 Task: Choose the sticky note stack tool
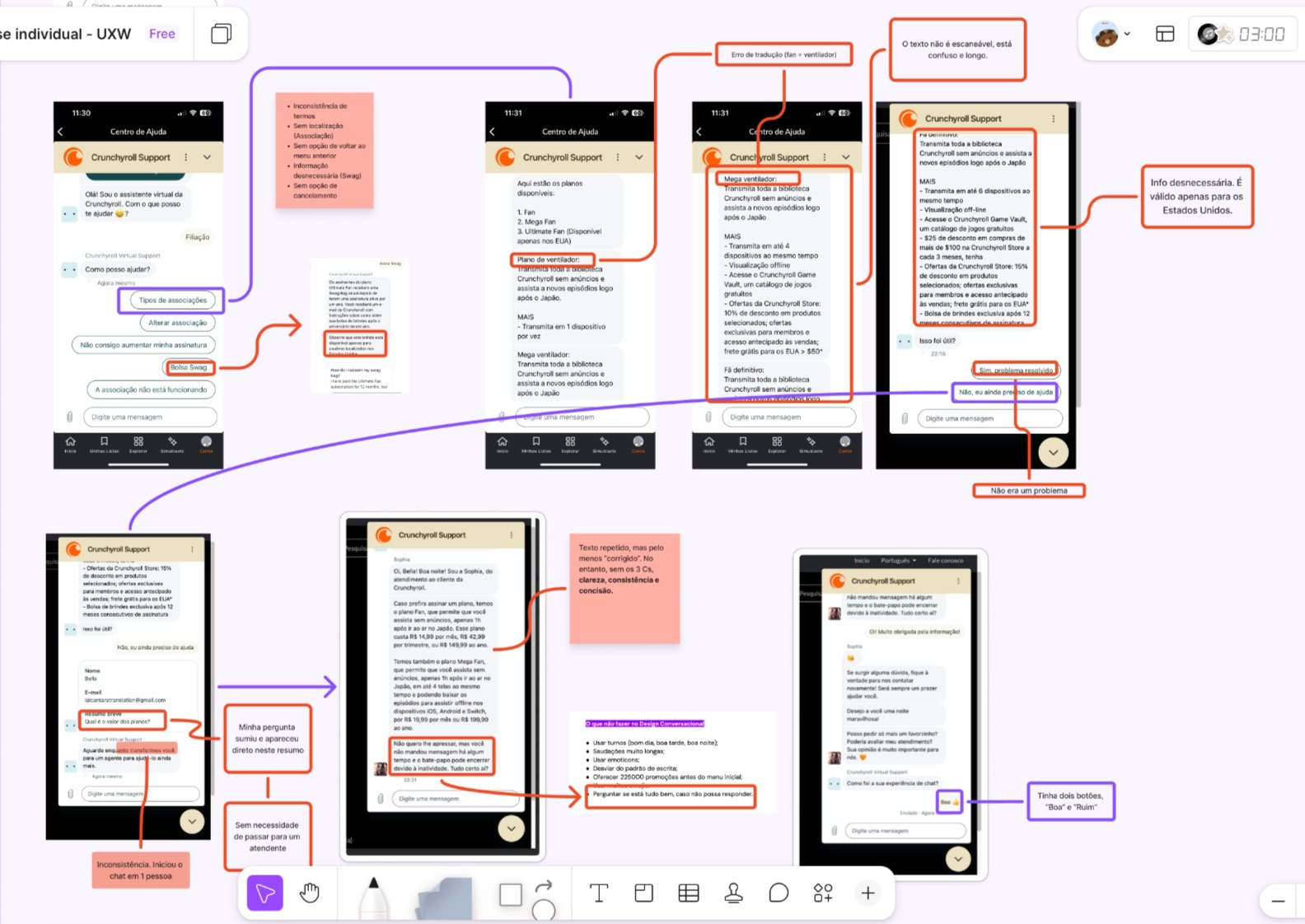pos(445,898)
